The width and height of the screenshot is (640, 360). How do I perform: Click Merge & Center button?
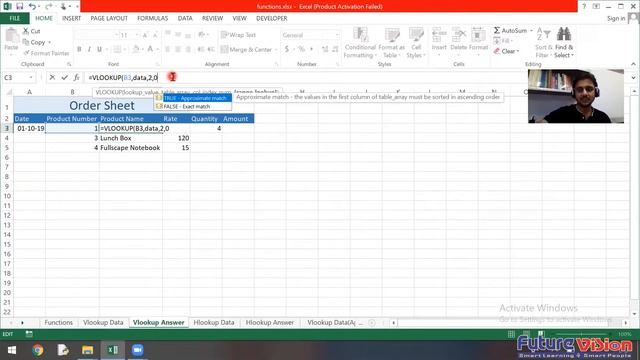pyautogui.click(x=247, y=49)
